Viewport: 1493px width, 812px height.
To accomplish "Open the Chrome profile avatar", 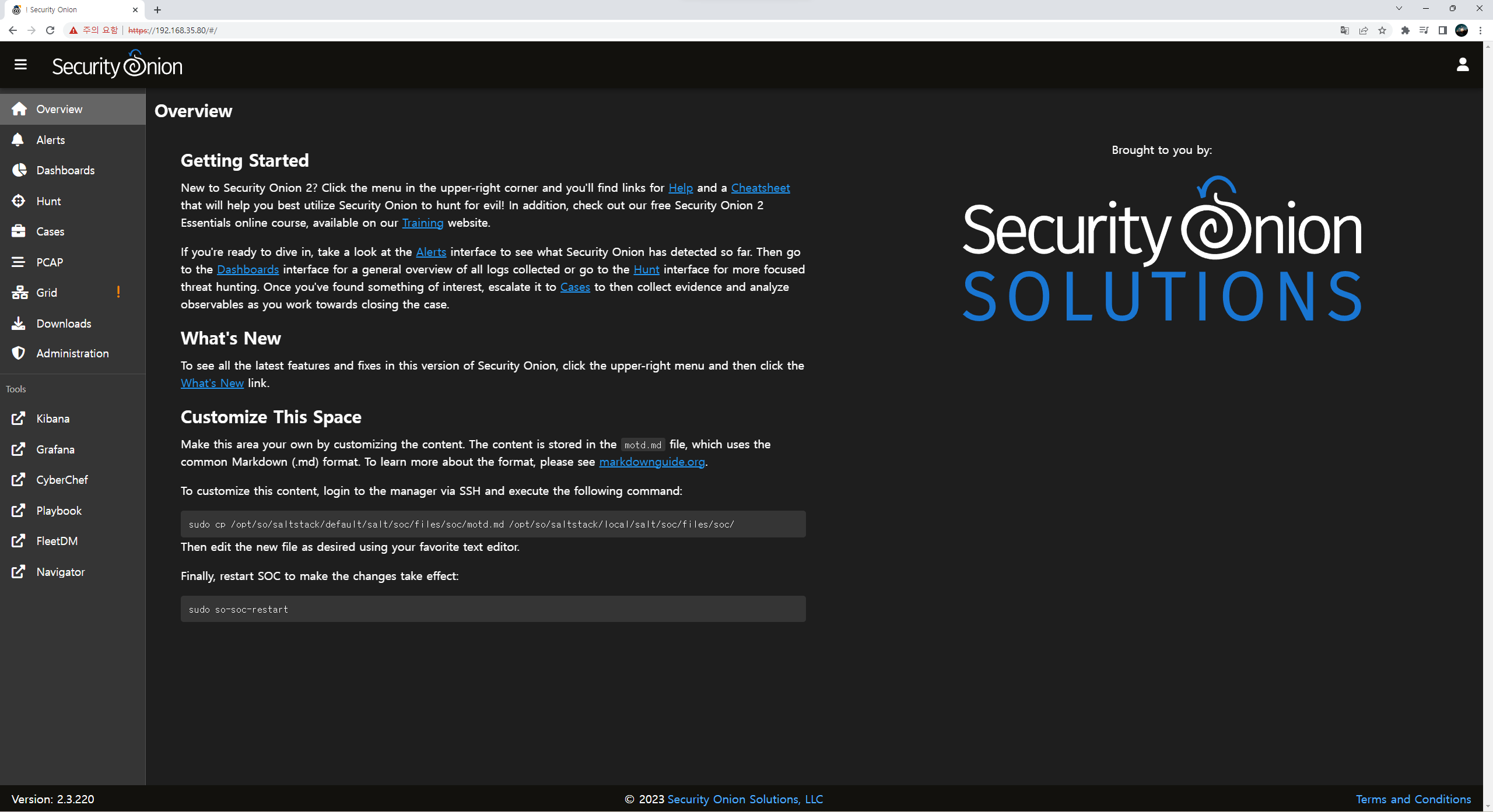I will pos(1462,30).
